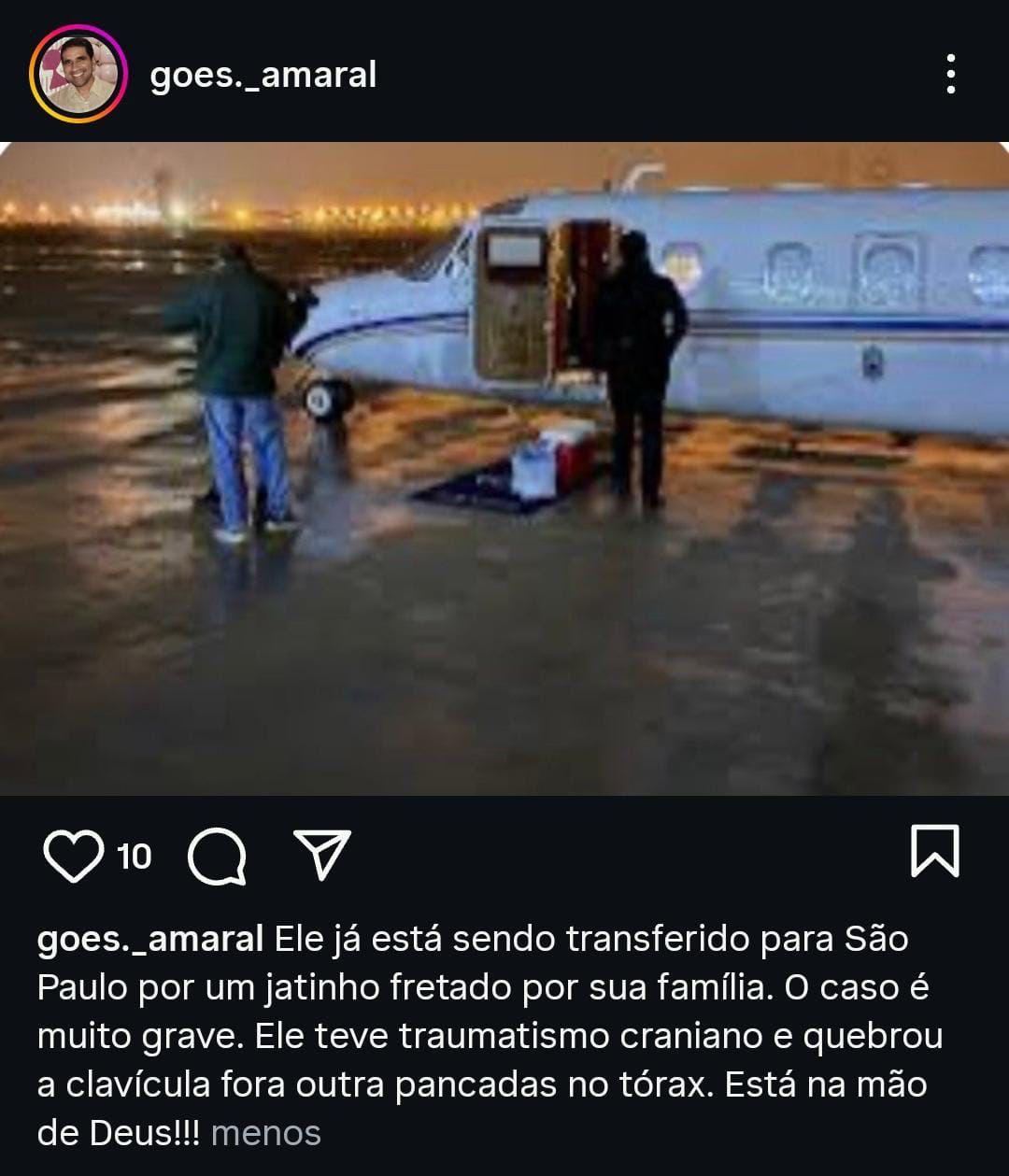Open comments via the speech bubble icon
The height and width of the screenshot is (1176, 1009).
pos(217,856)
